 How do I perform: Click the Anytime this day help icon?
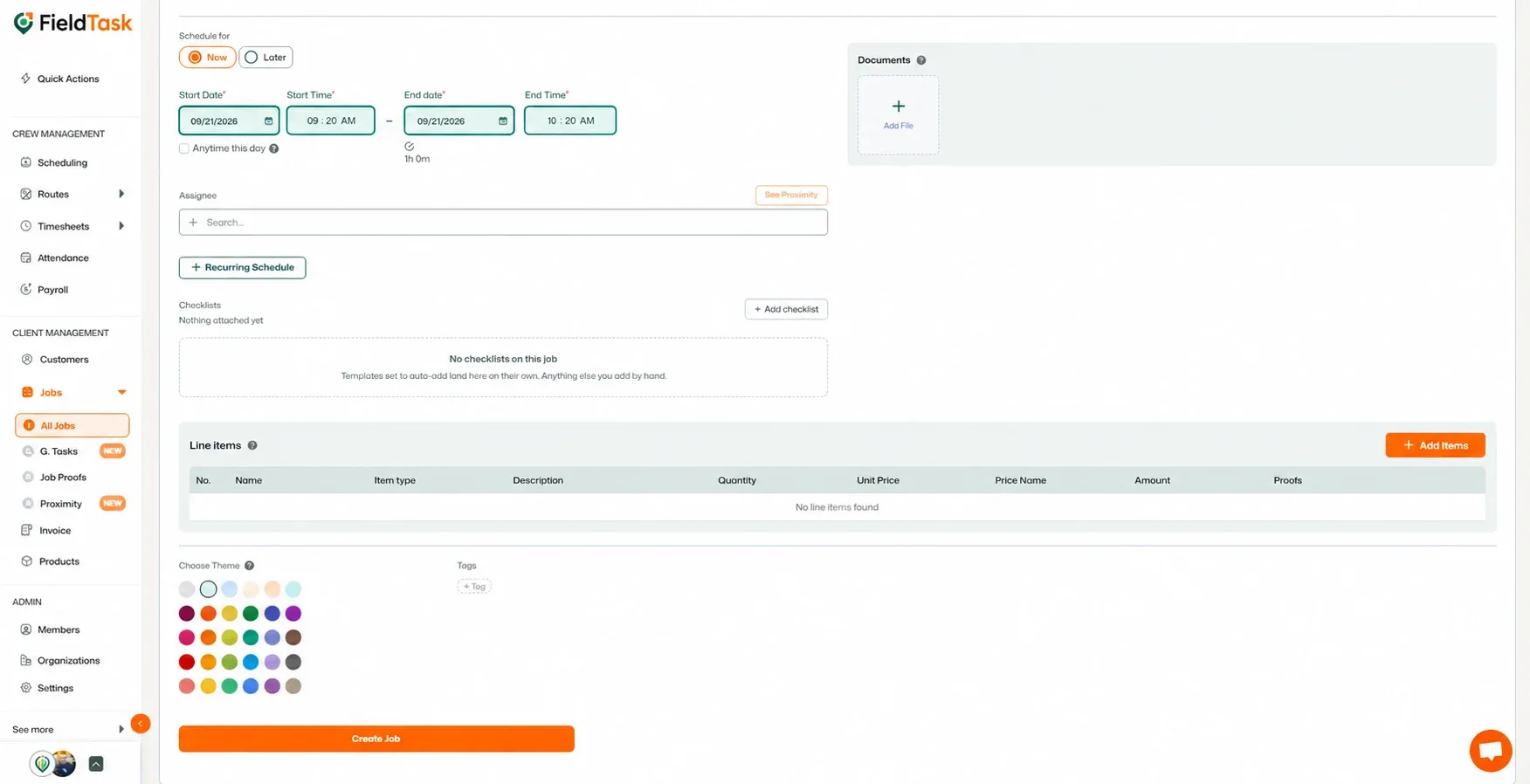pyautogui.click(x=273, y=148)
